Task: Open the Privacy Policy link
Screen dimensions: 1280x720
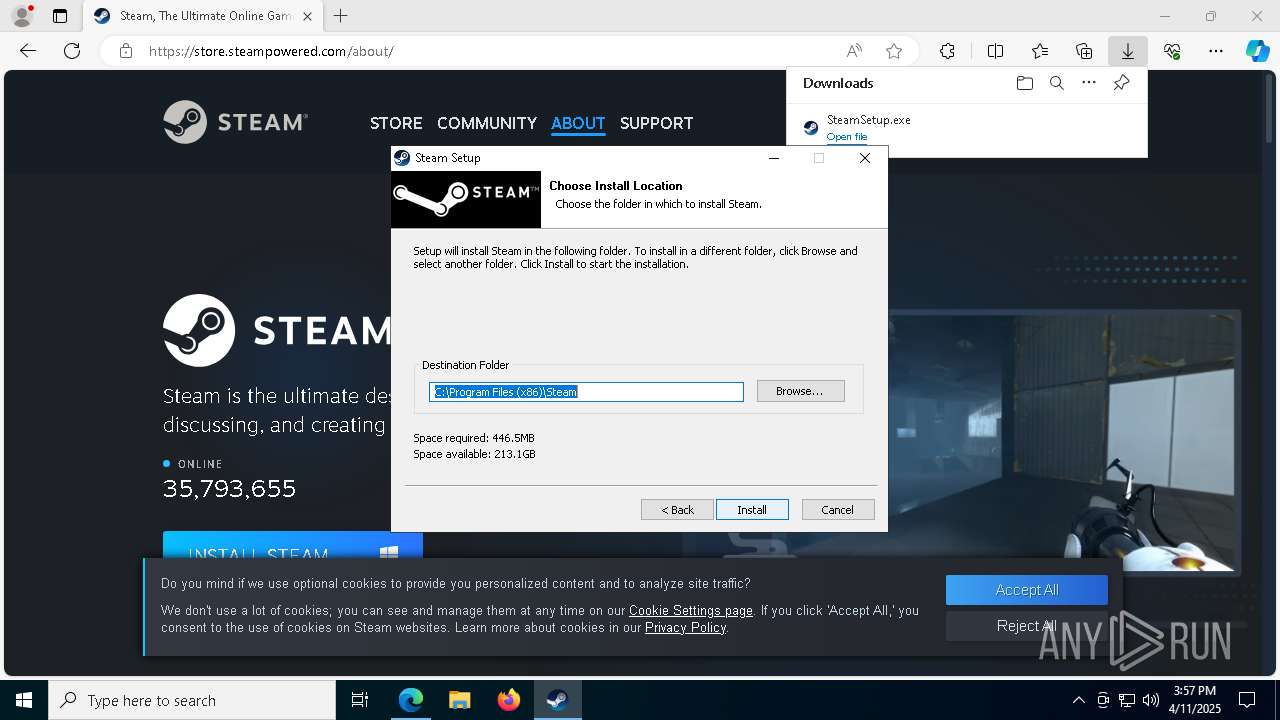Action: click(x=685, y=627)
